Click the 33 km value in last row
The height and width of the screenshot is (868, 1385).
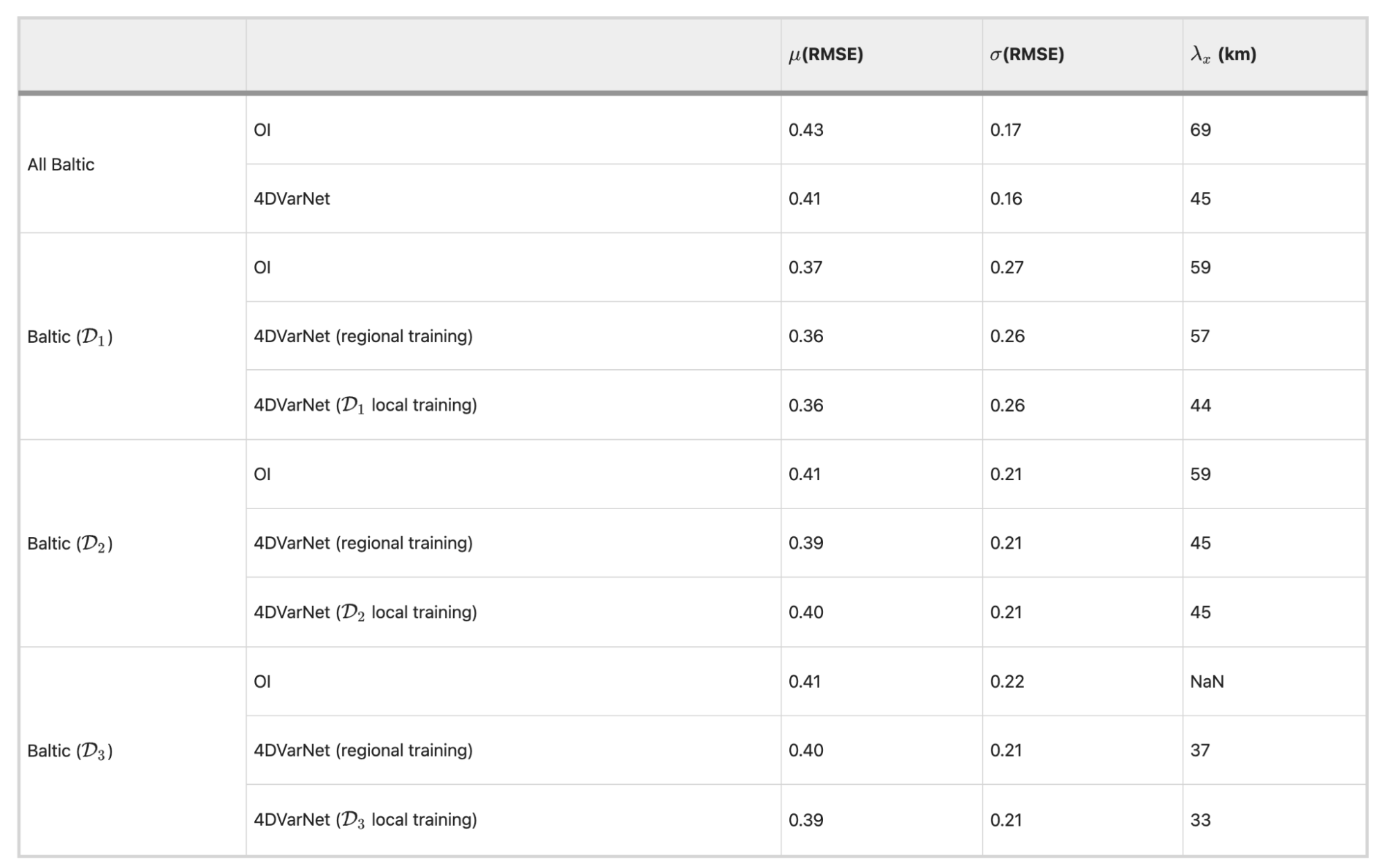[x=1201, y=820]
